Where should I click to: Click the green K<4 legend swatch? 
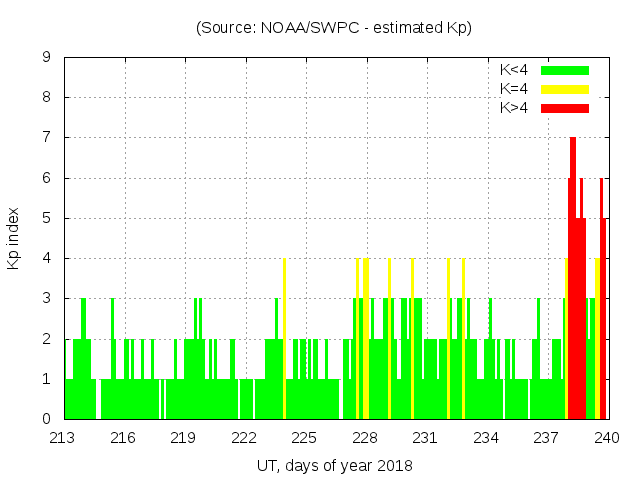pos(565,70)
